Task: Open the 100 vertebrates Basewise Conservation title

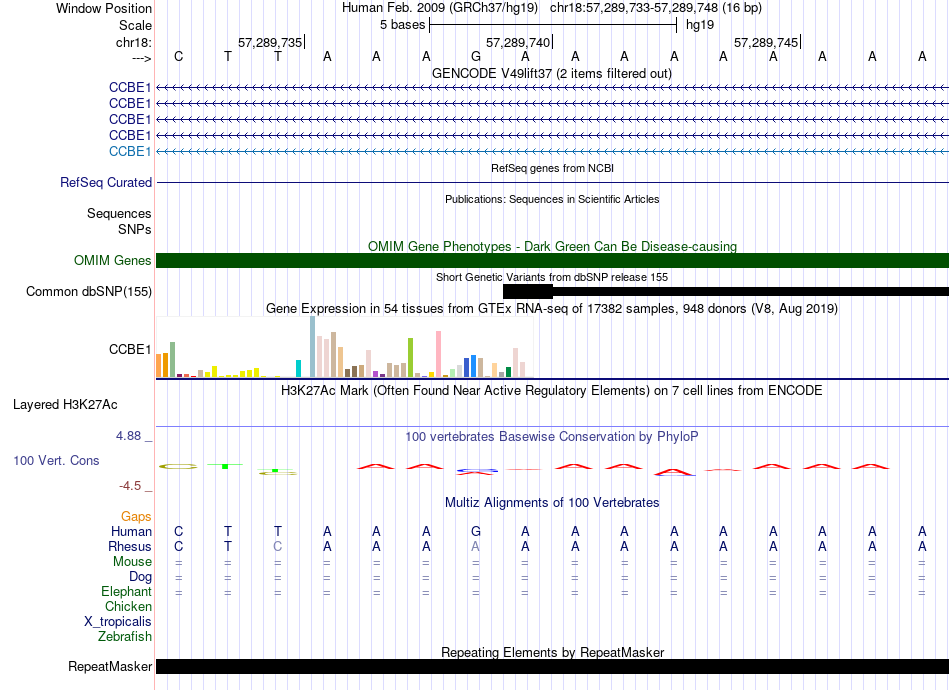Action: tap(551, 437)
